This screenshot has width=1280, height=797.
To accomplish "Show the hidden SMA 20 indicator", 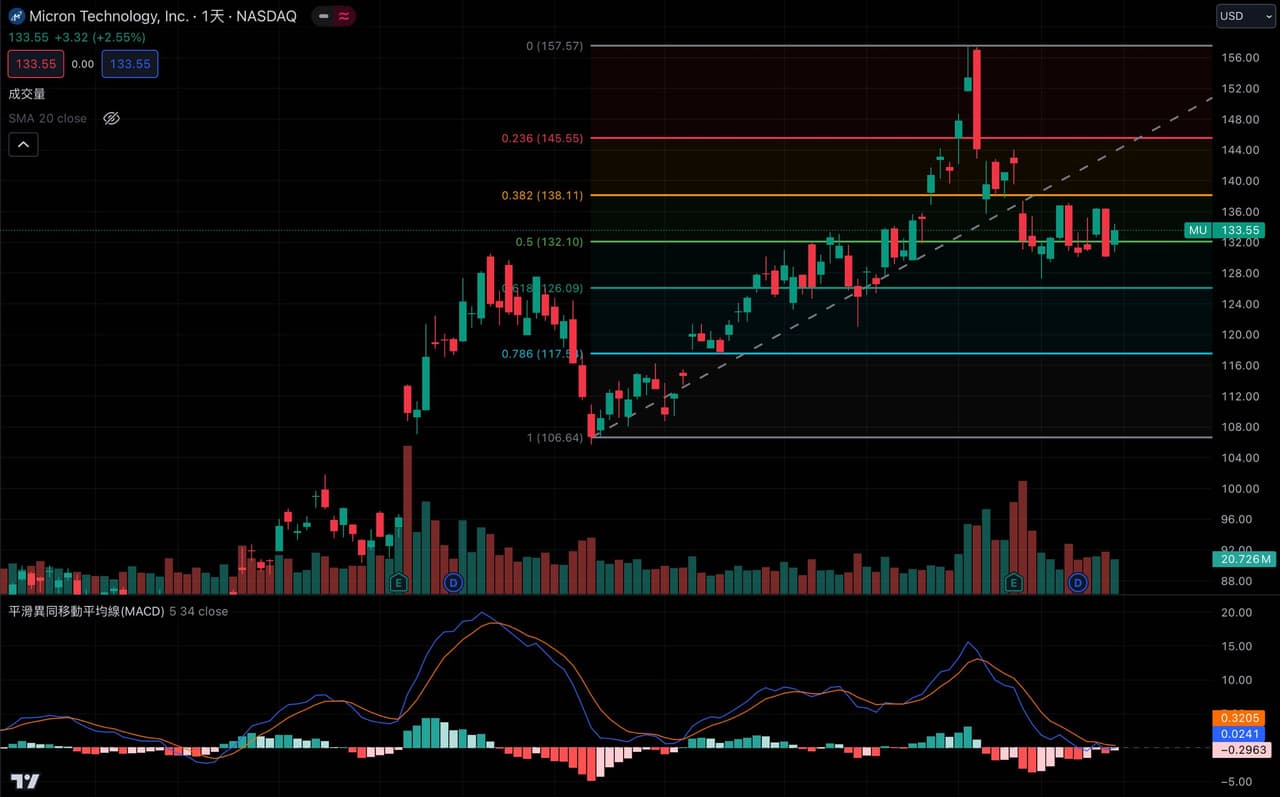I will tap(112, 118).
